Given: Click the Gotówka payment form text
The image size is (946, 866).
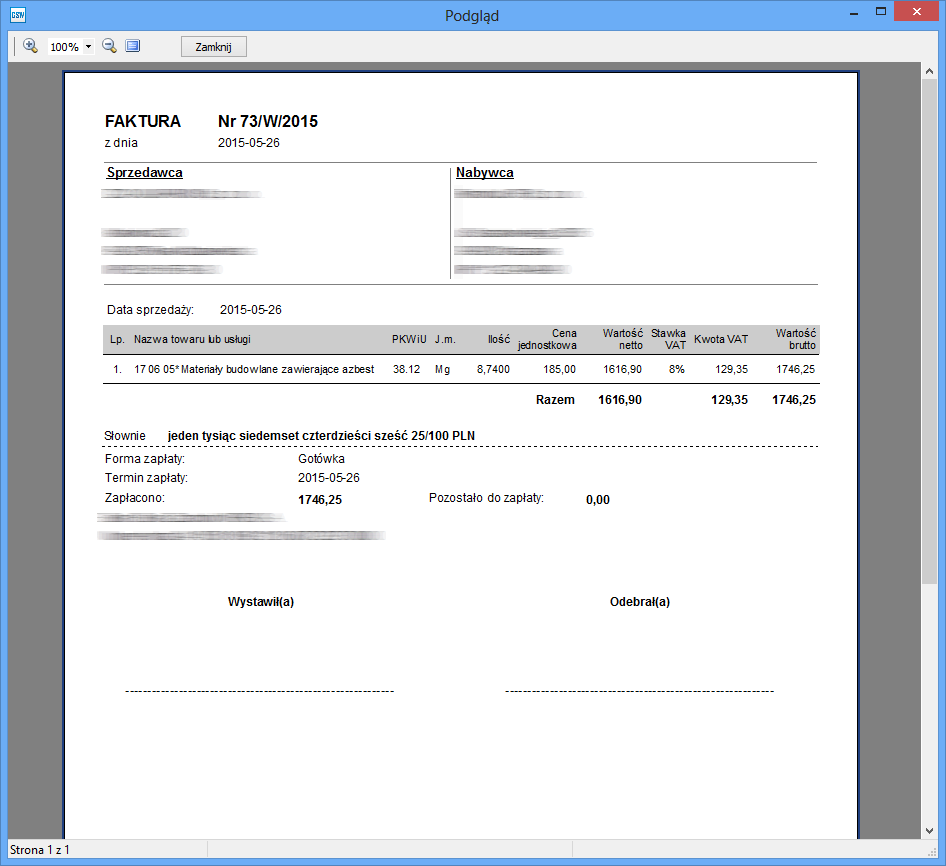Looking at the screenshot, I should pos(321,459).
